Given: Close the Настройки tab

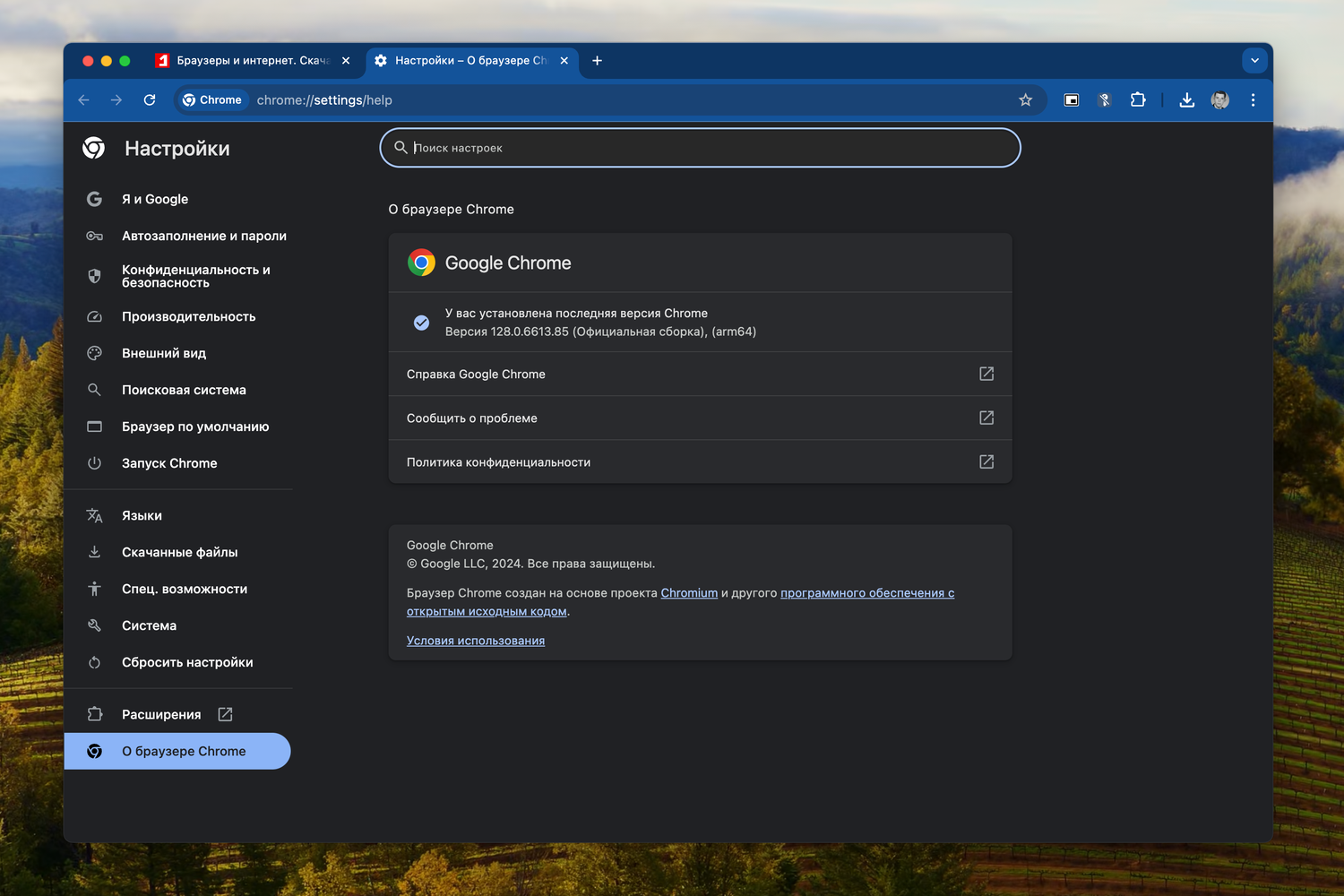Looking at the screenshot, I should coord(564,61).
